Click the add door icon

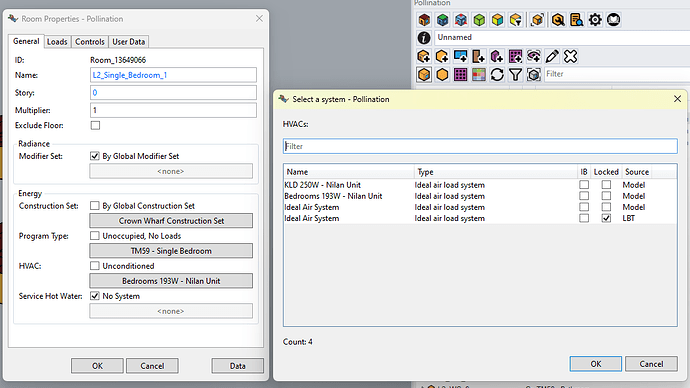point(479,56)
